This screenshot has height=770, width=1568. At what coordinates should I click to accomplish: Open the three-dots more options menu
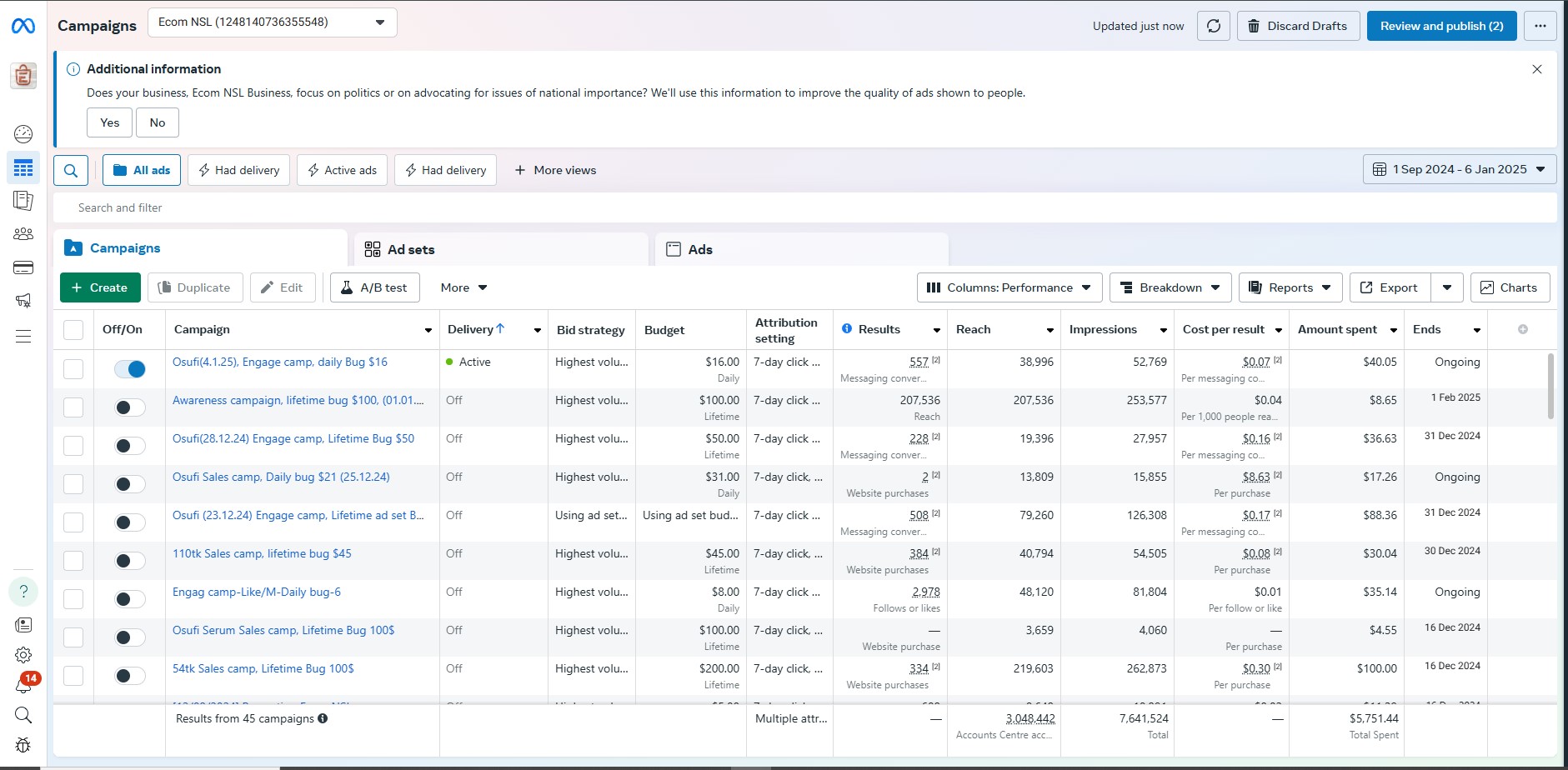point(1540,26)
